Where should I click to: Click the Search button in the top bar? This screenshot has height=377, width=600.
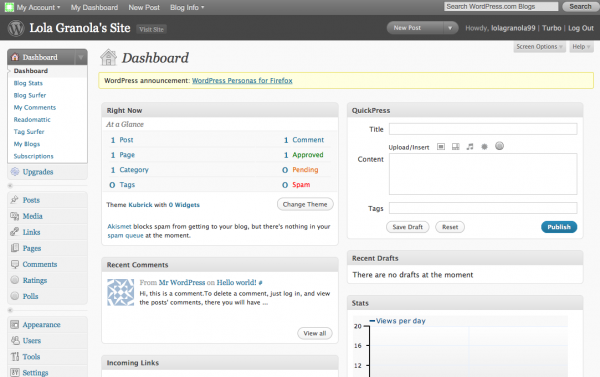coord(580,7)
